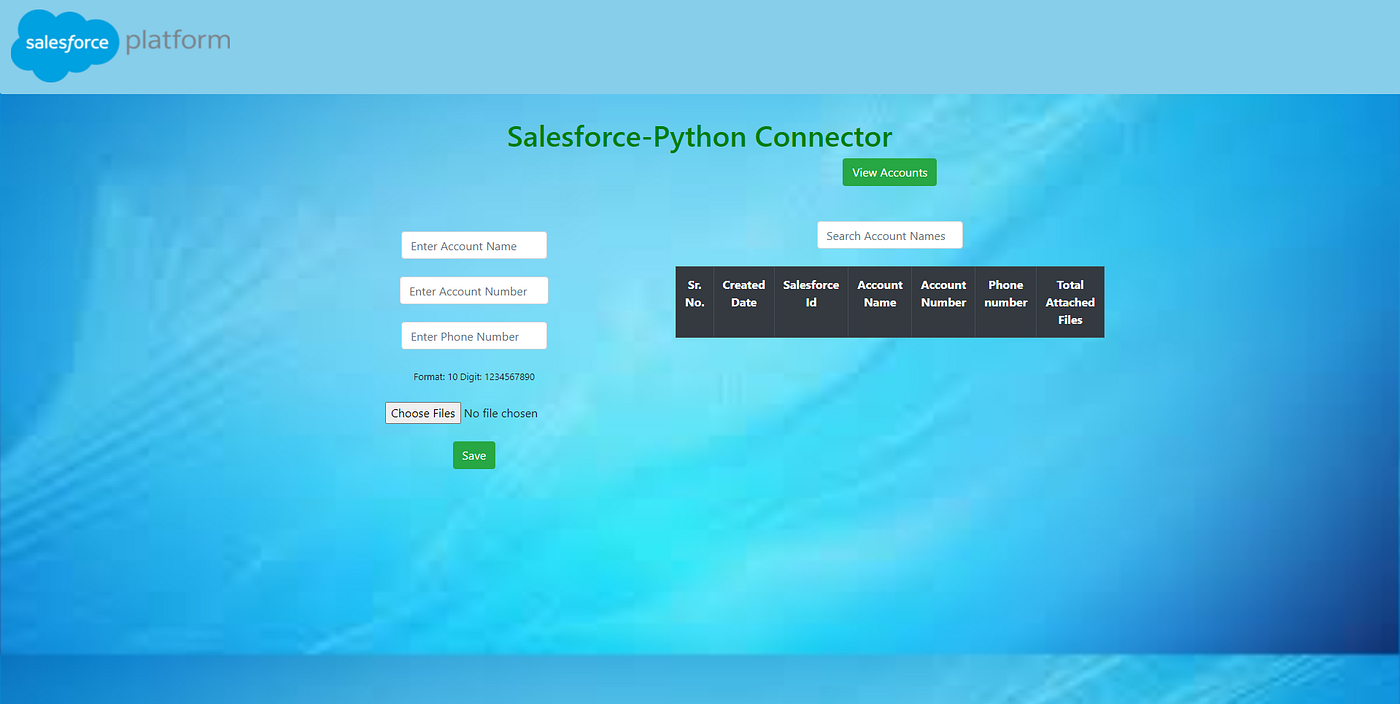The image size is (1400, 704).
Task: Click inside the Enter Phone Number field
Action: coord(473,335)
